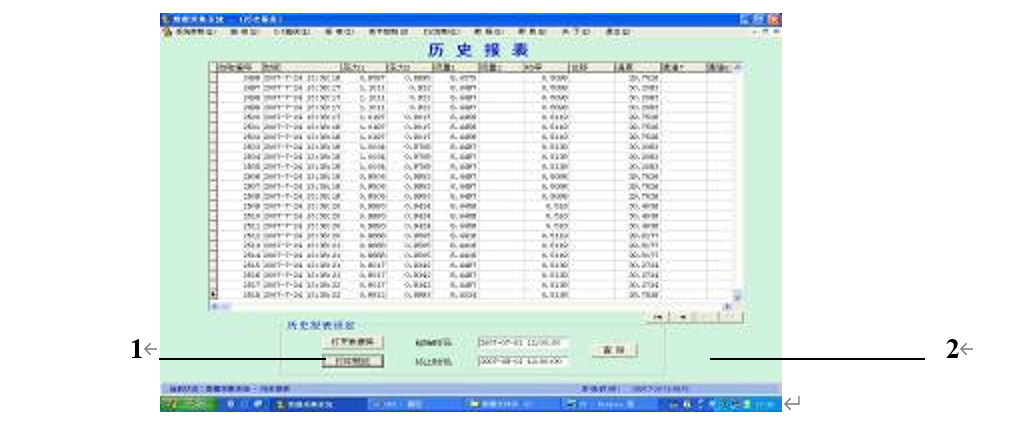The width and height of the screenshot is (1013, 435).
Task: Focus the 终止时间 end time field
Action: (x=522, y=360)
